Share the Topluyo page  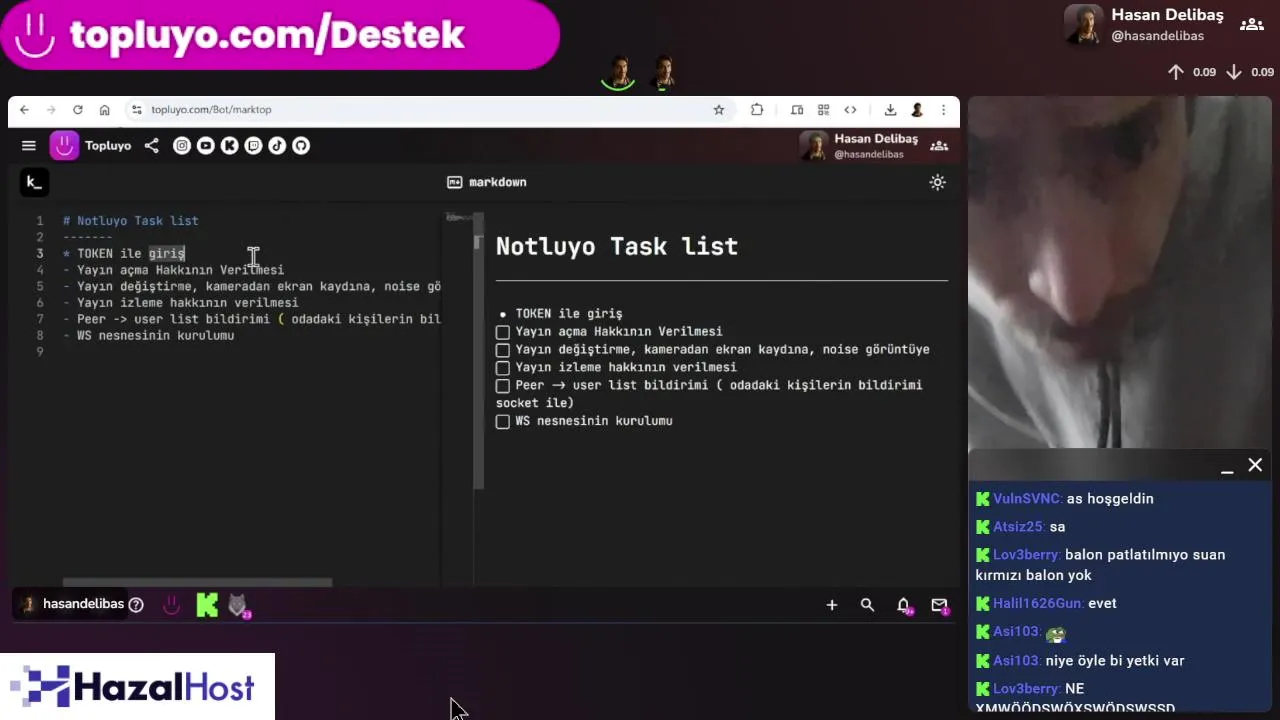coord(151,146)
